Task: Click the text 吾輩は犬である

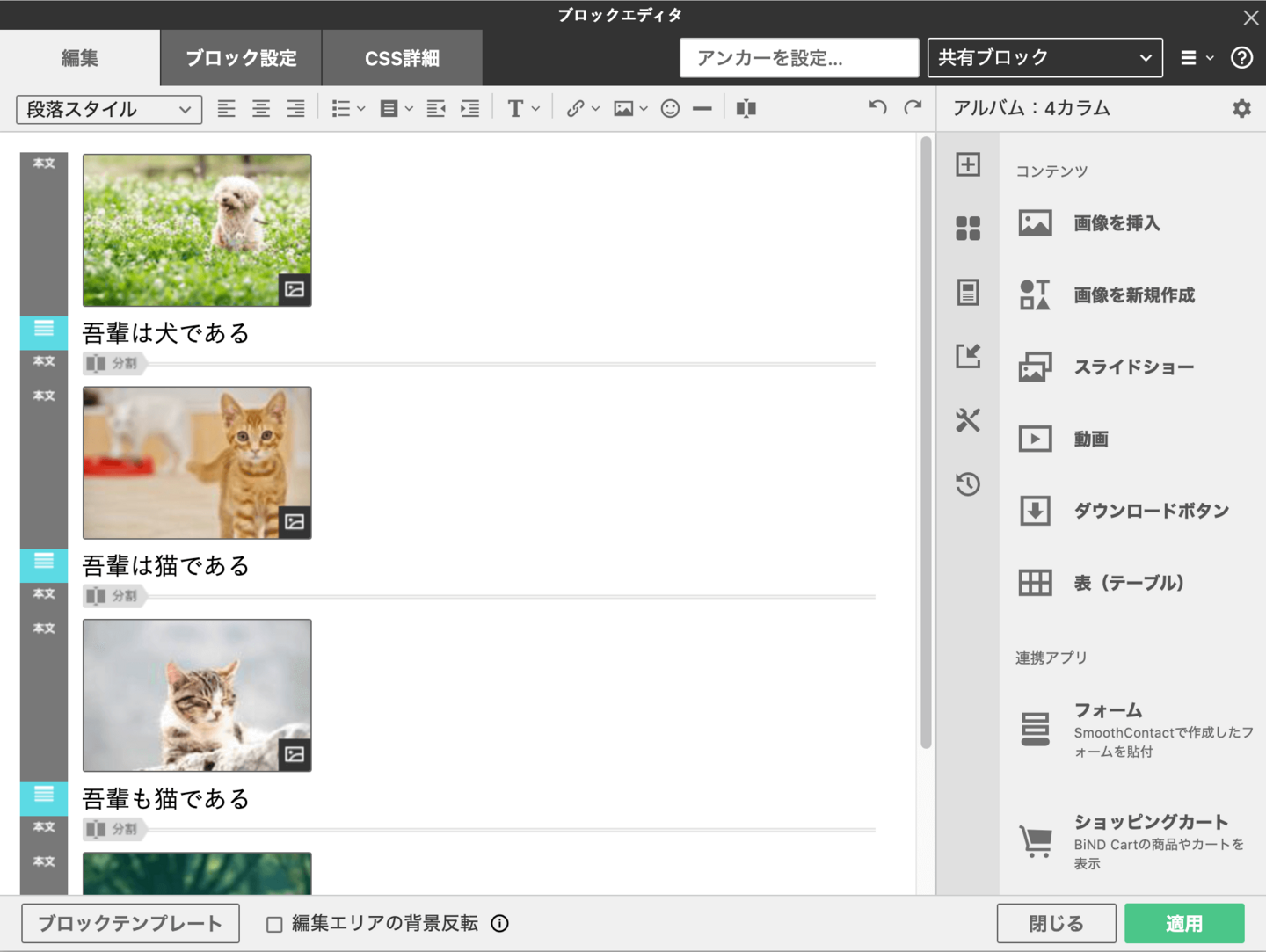Action: [x=166, y=333]
